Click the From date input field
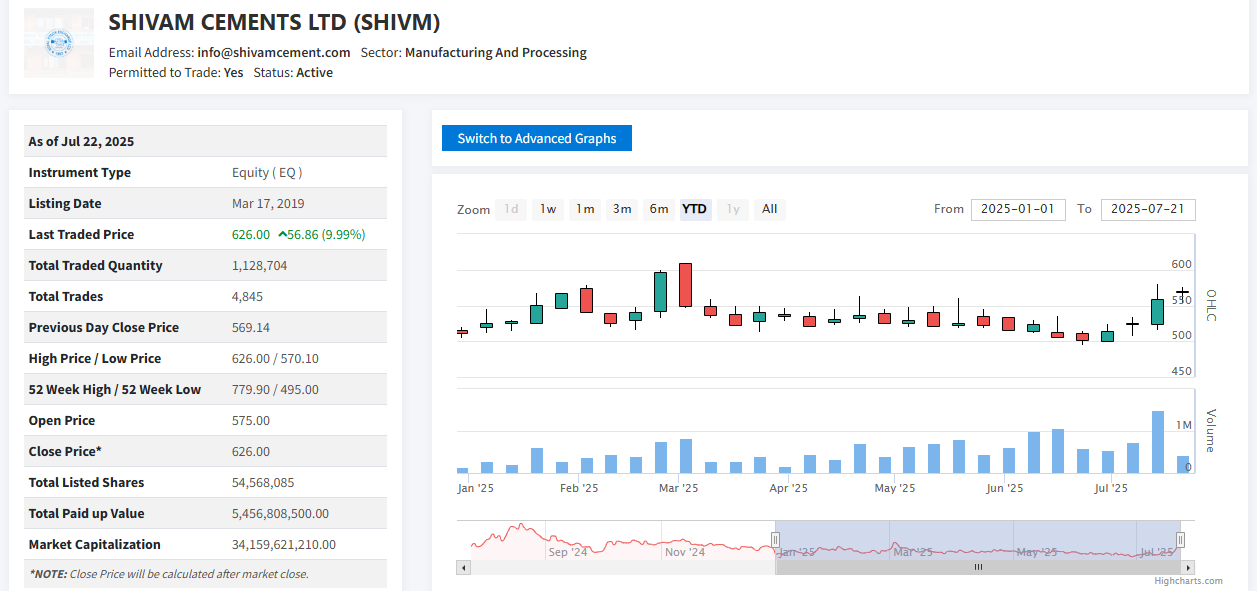This screenshot has height=591, width=1257. click(1018, 209)
